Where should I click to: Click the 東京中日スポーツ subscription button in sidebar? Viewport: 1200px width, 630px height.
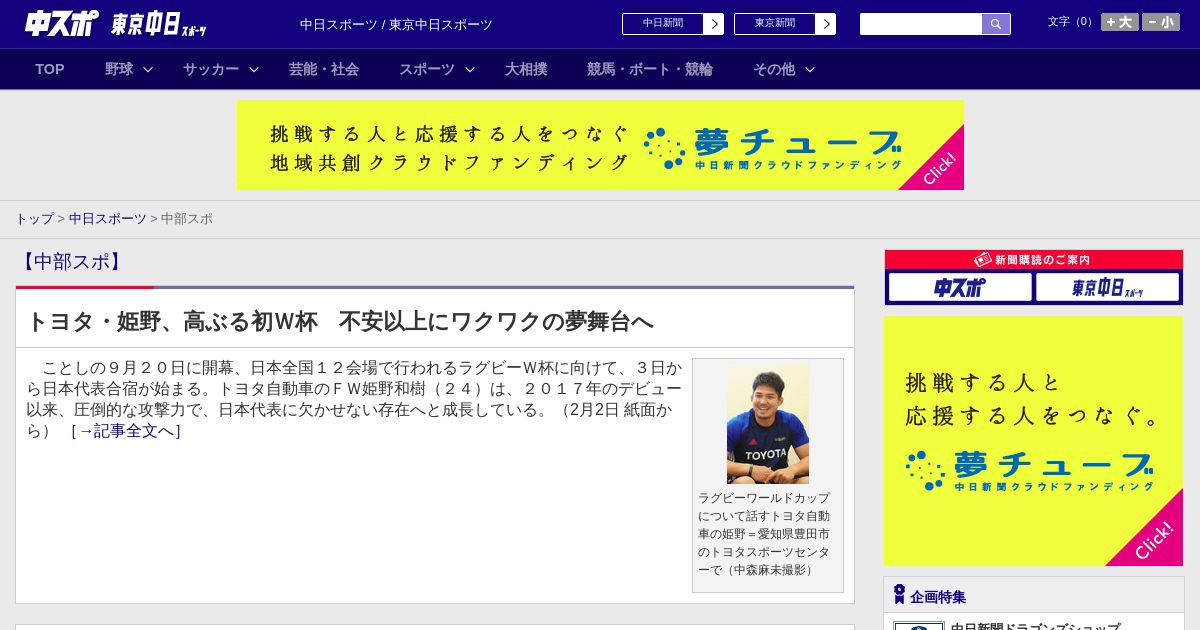1108,288
